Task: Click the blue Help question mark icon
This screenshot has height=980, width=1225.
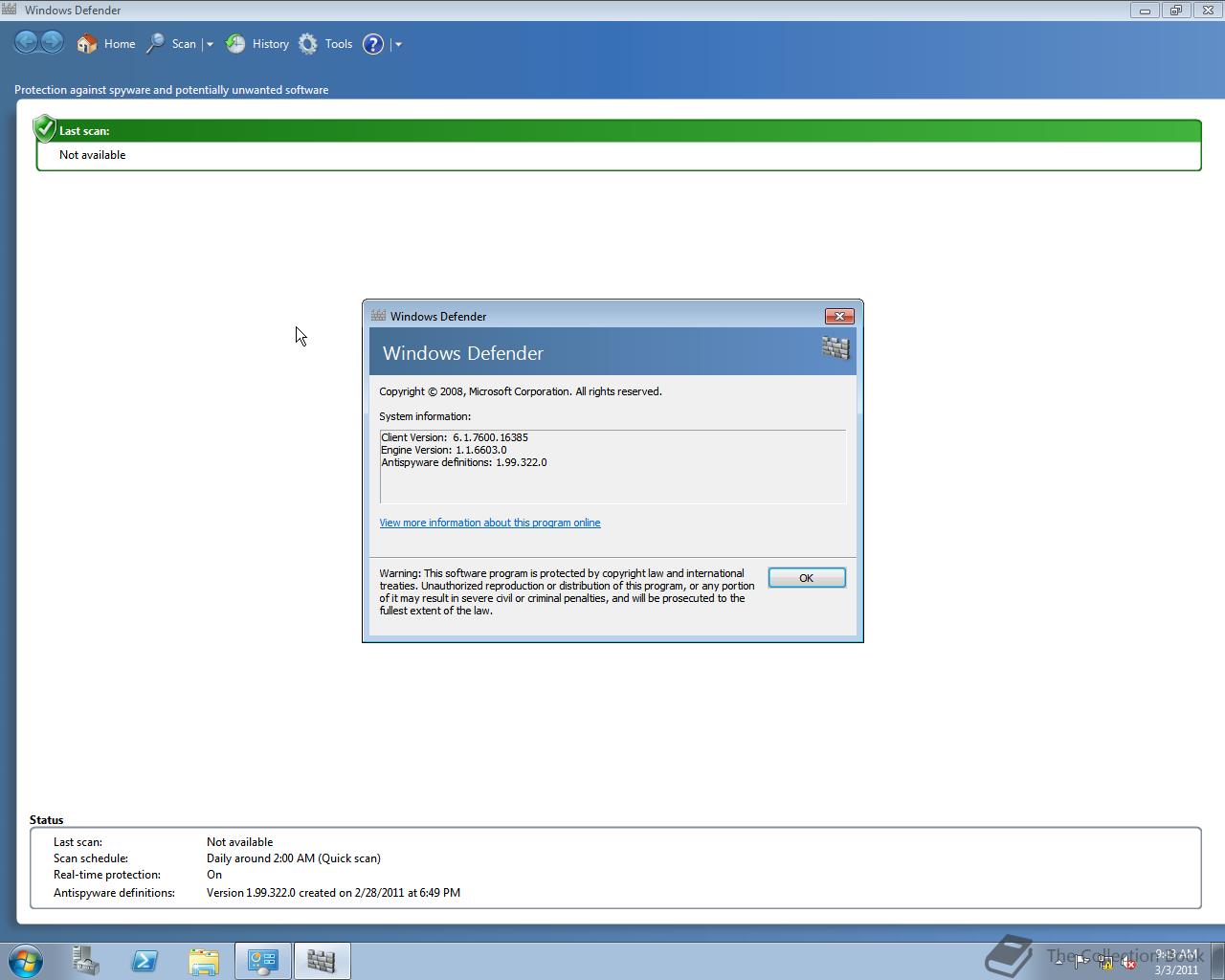Action: coord(373,44)
